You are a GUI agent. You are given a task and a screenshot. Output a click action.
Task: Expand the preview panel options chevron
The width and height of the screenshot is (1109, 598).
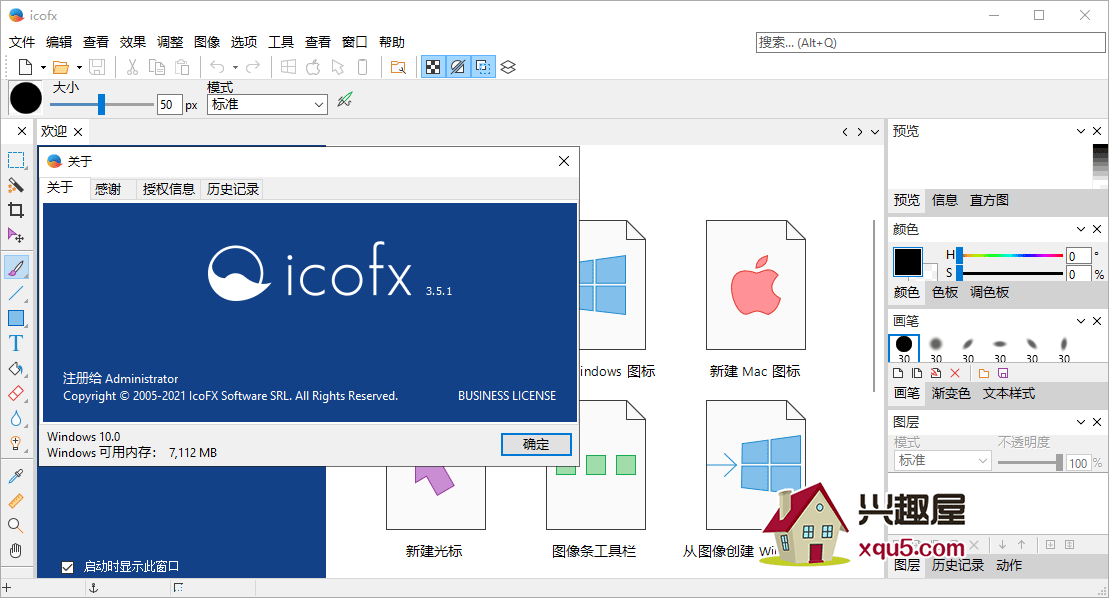[1081, 131]
